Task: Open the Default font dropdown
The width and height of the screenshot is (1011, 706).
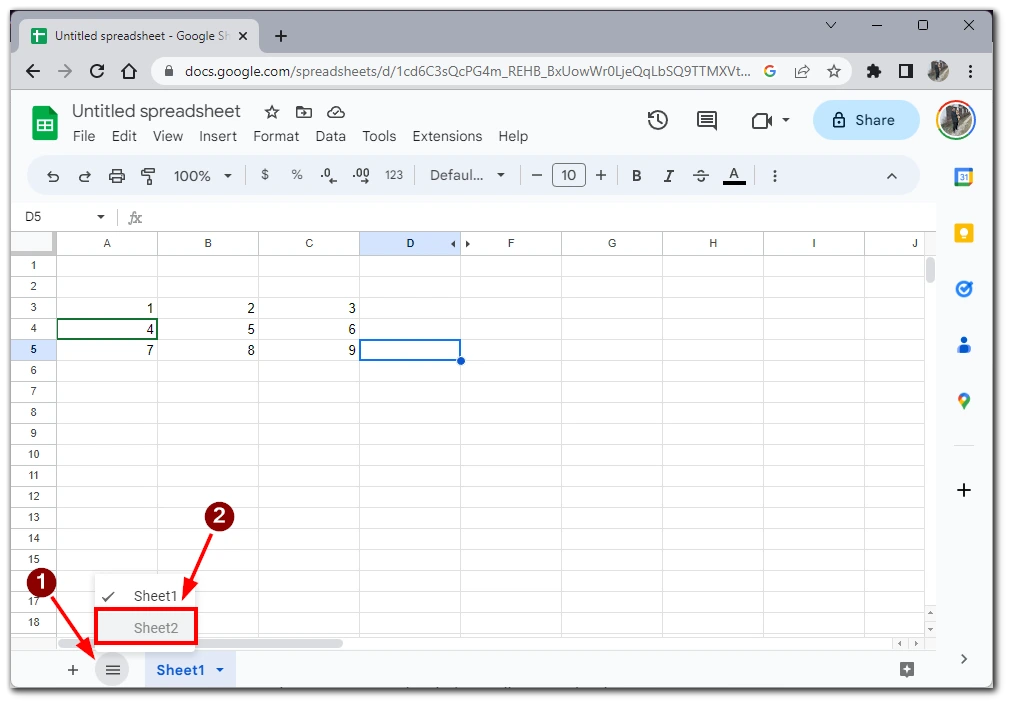Action: 467,175
